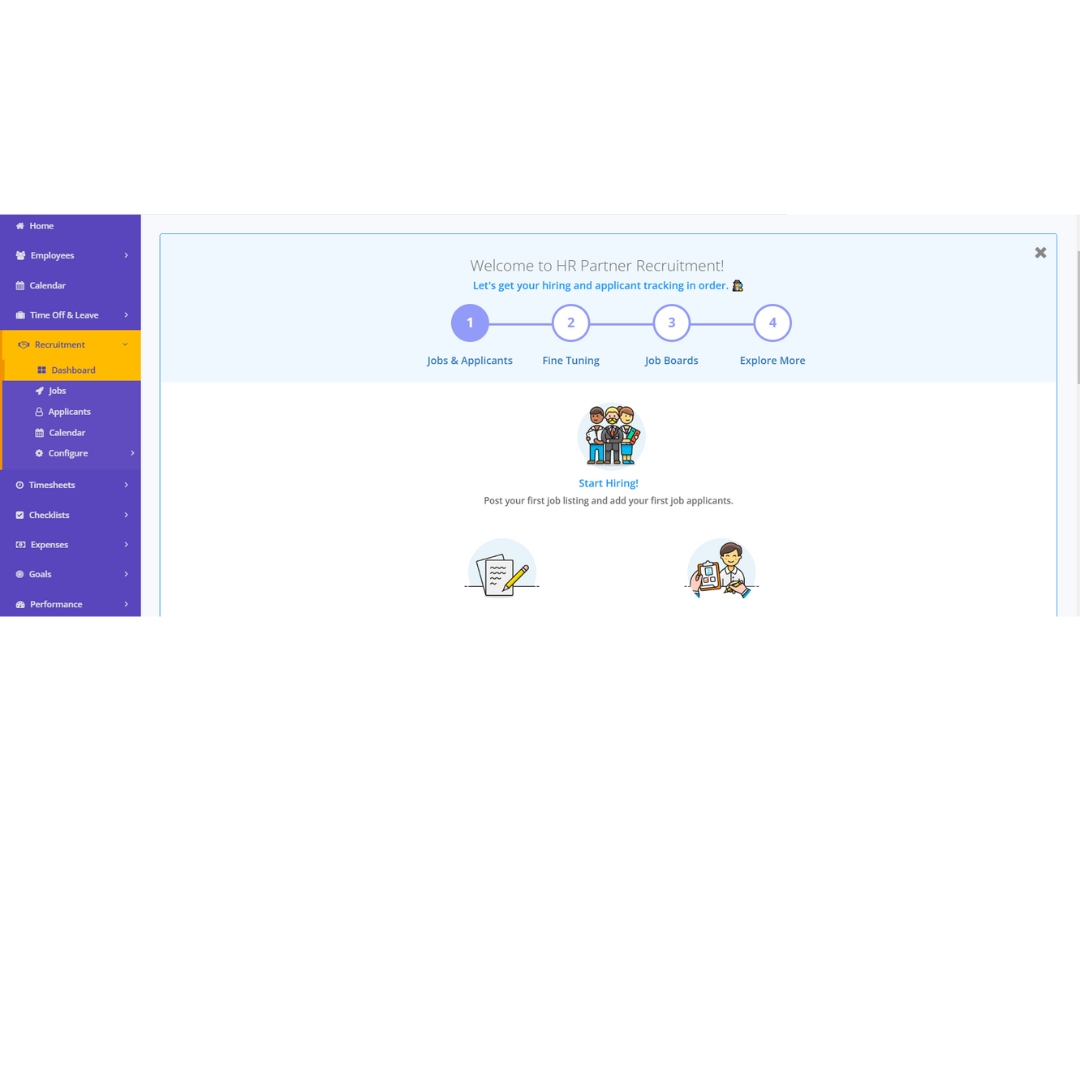Screen dimensions: 1080x1080
Task: Click the applicant clipboard illustration
Action: coord(721,571)
